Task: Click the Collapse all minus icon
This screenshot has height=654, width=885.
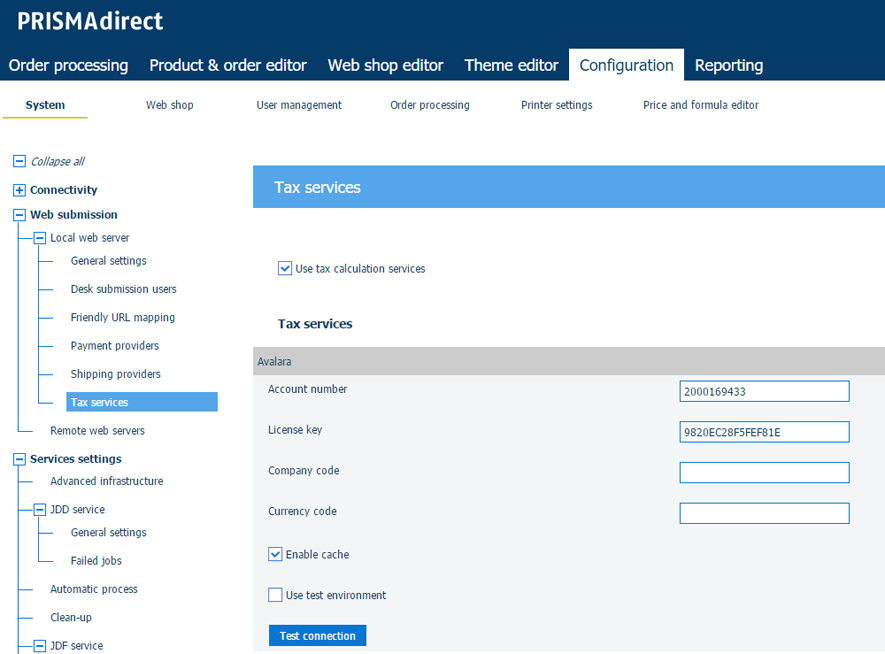Action: coord(19,161)
